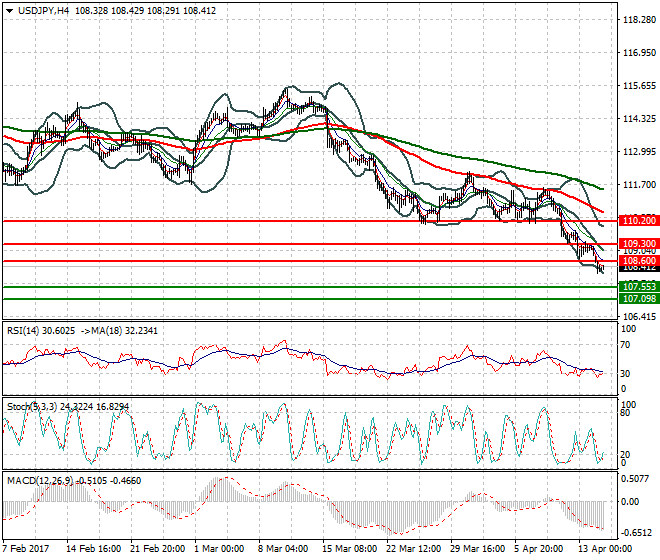The image size is (660, 560).
Task: Click the 118.280 price scale value
Action: click(x=638, y=20)
